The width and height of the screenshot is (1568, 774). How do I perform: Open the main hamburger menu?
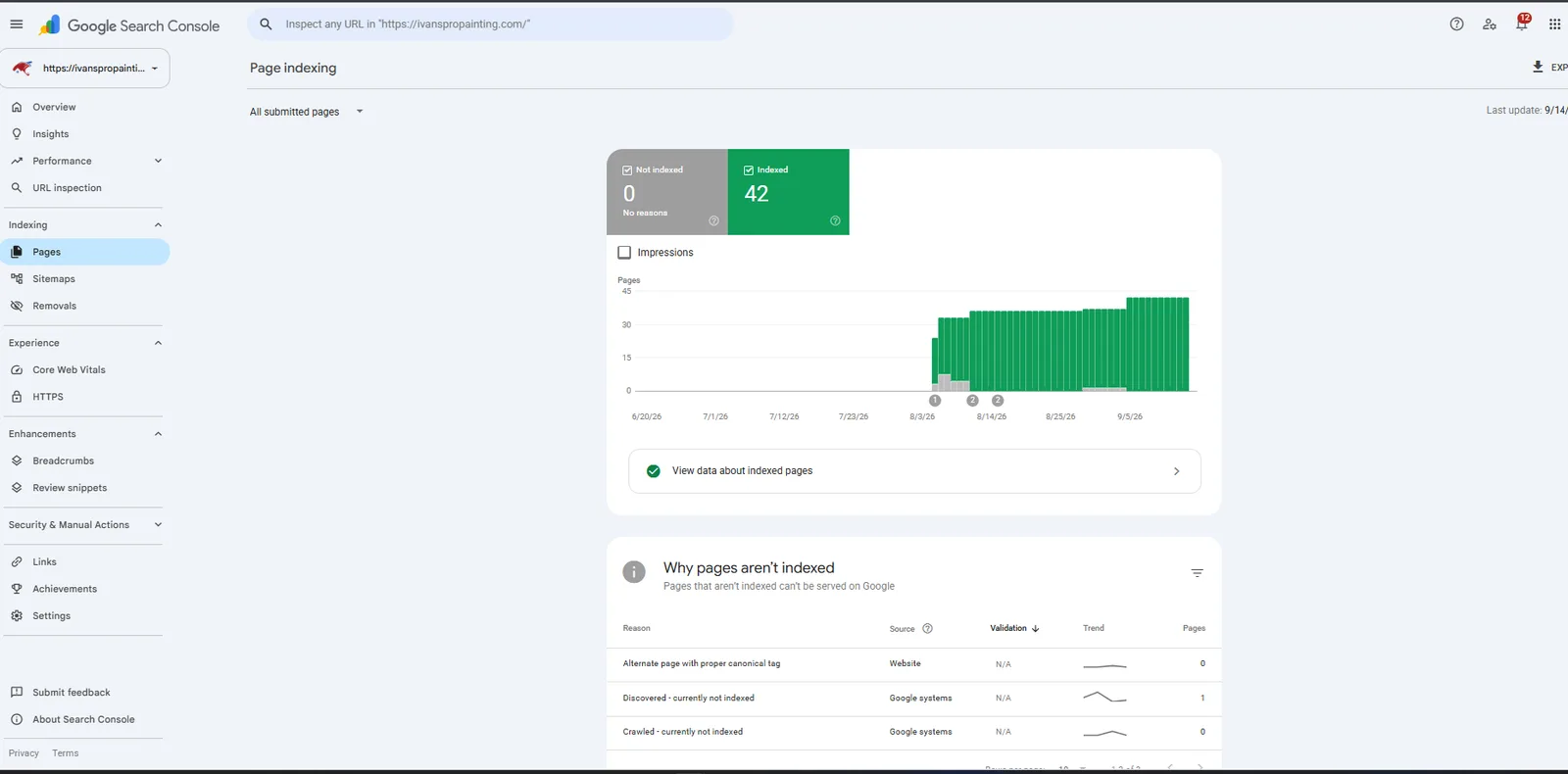point(17,24)
